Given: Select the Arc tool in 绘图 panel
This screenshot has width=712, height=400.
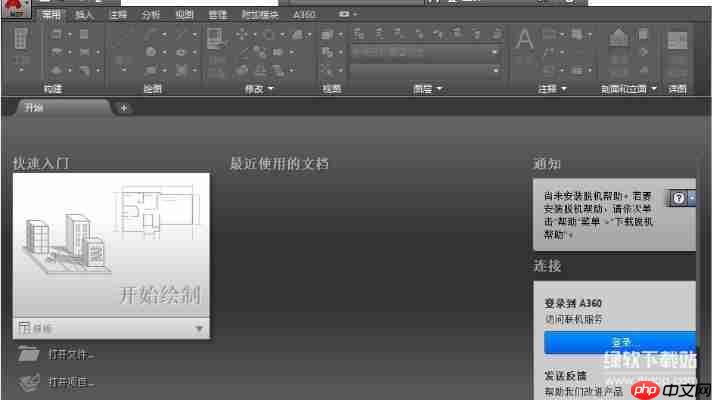Looking at the screenshot, I should coord(151,34).
